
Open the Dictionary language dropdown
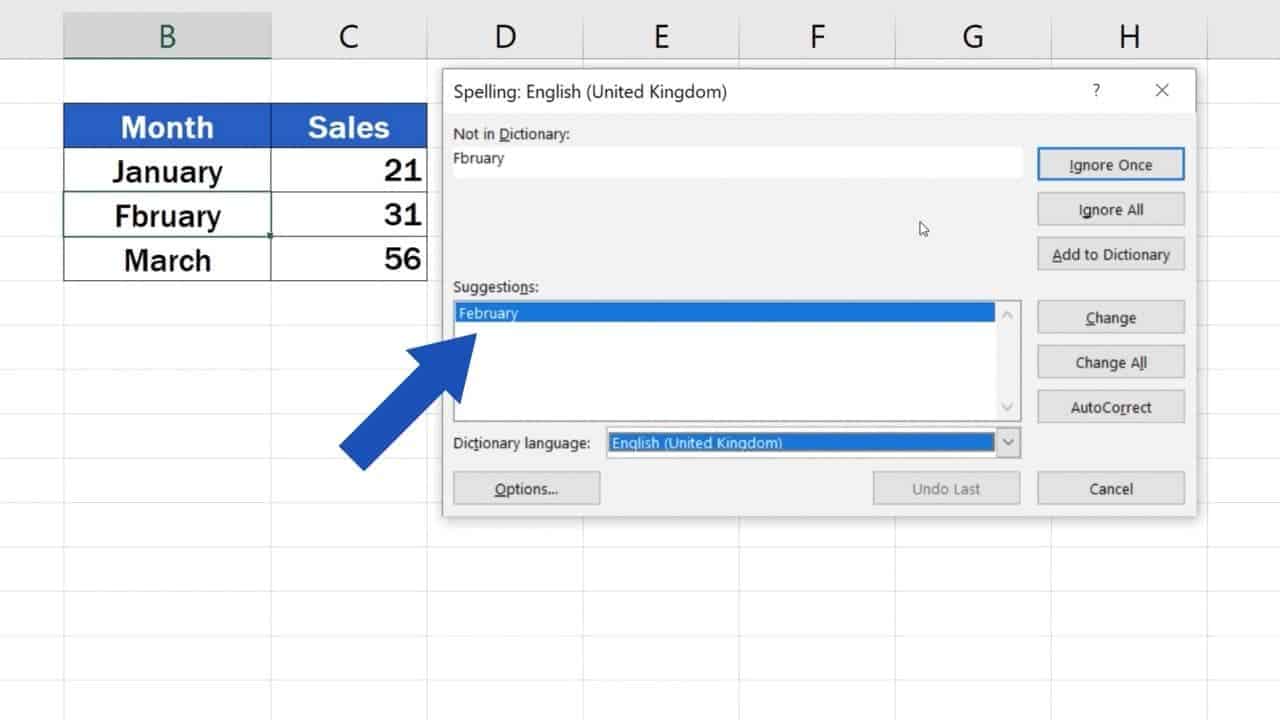pos(1006,442)
